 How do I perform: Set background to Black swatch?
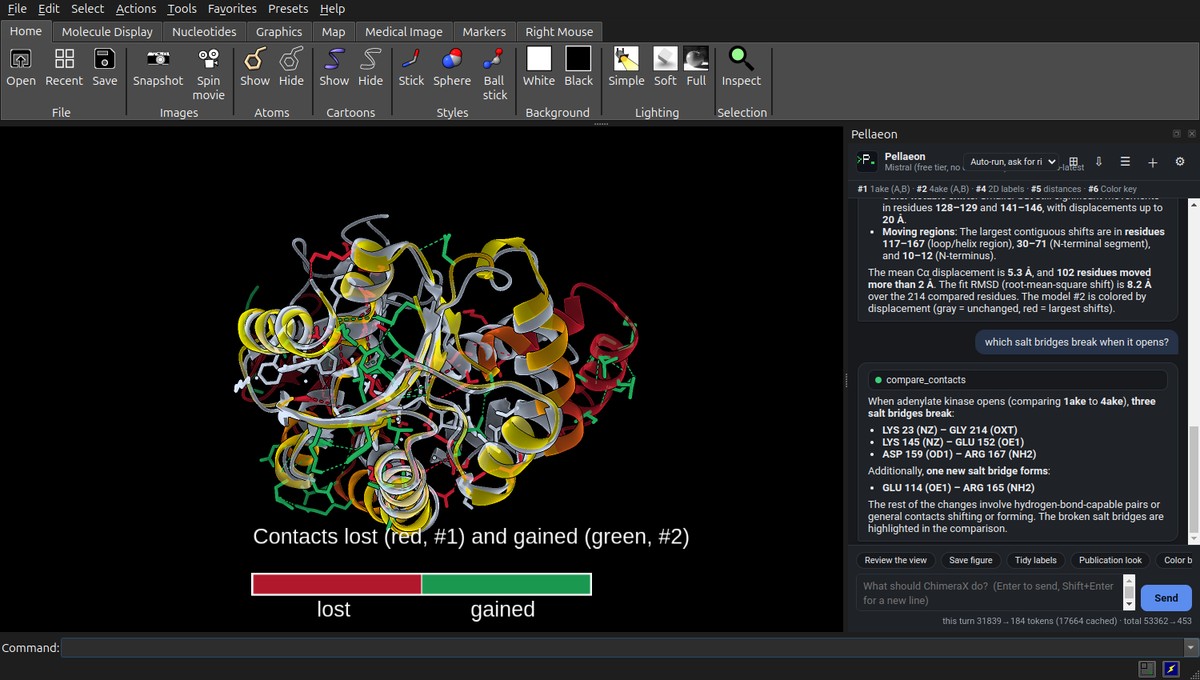click(x=578, y=59)
